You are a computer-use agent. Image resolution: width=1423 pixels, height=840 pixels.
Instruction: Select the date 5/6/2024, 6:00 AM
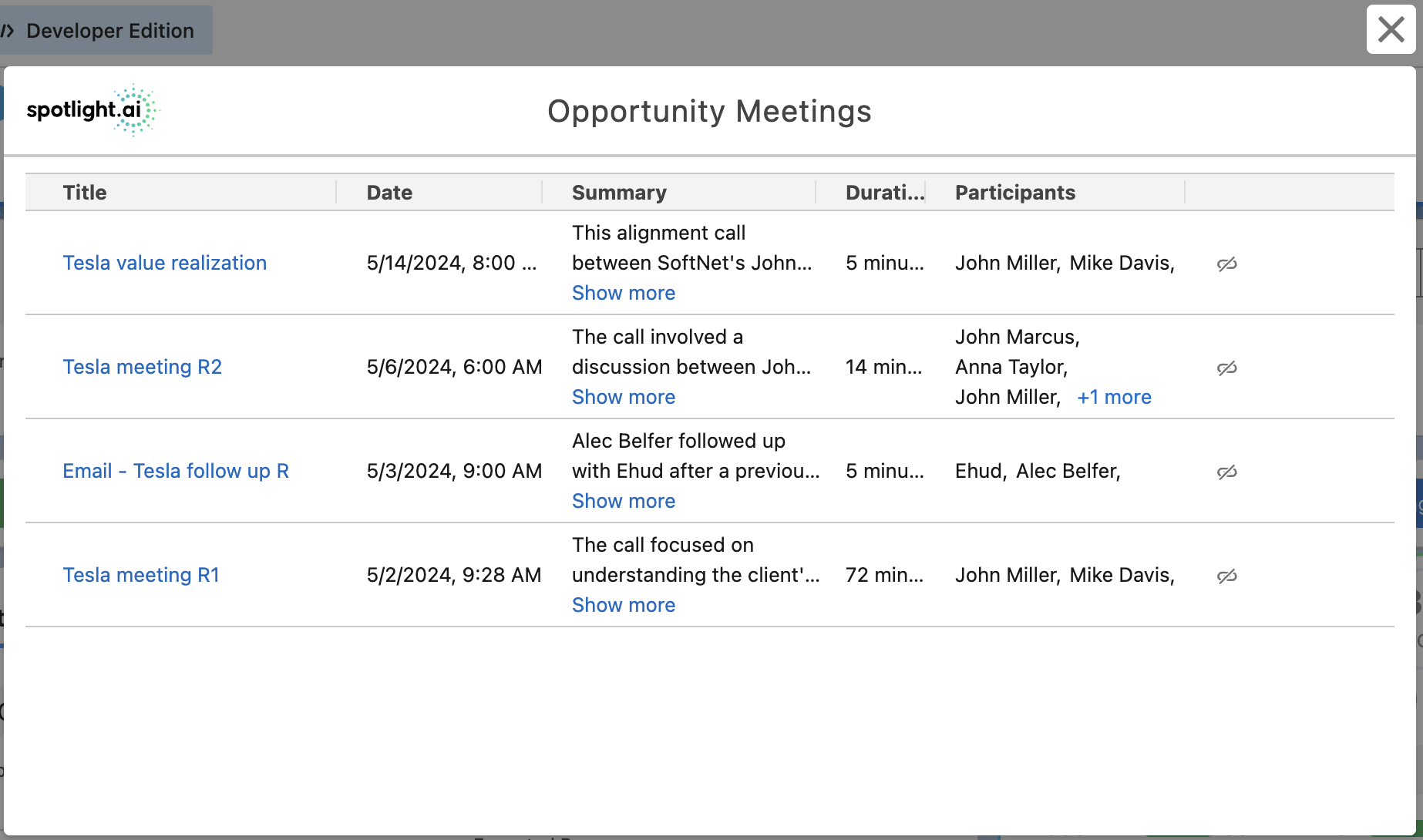coord(454,367)
